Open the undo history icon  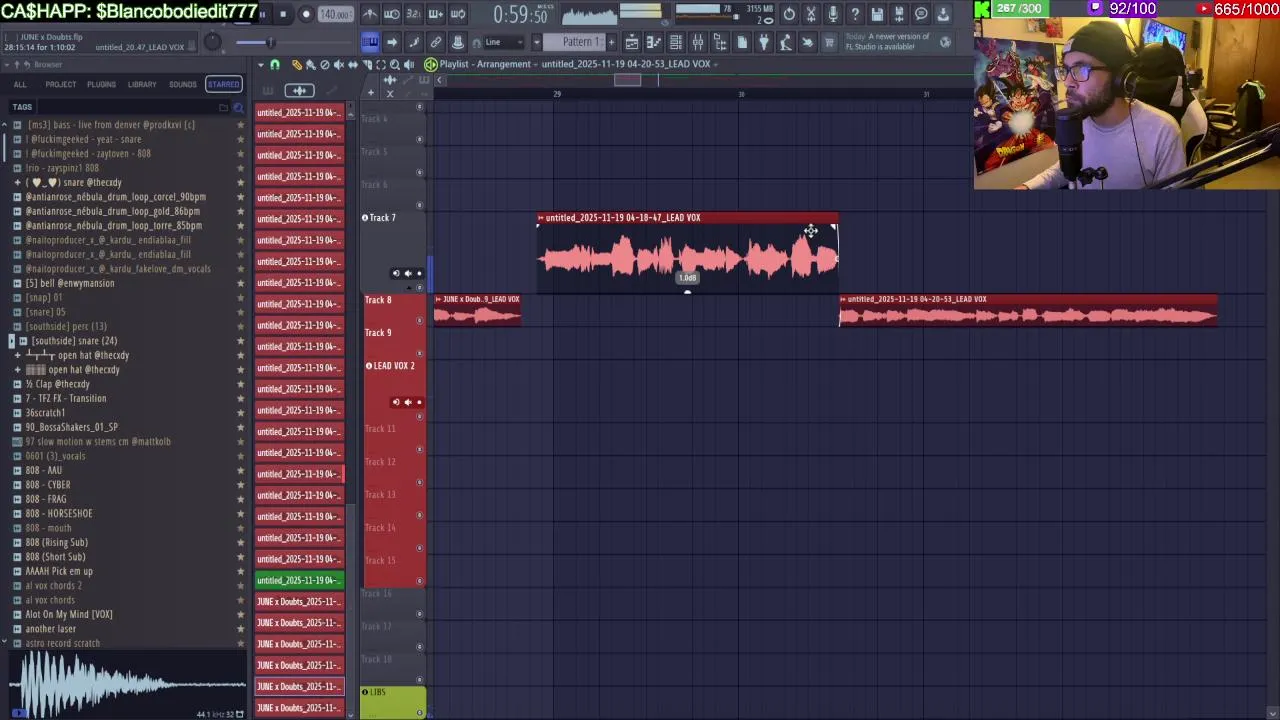coord(788,14)
